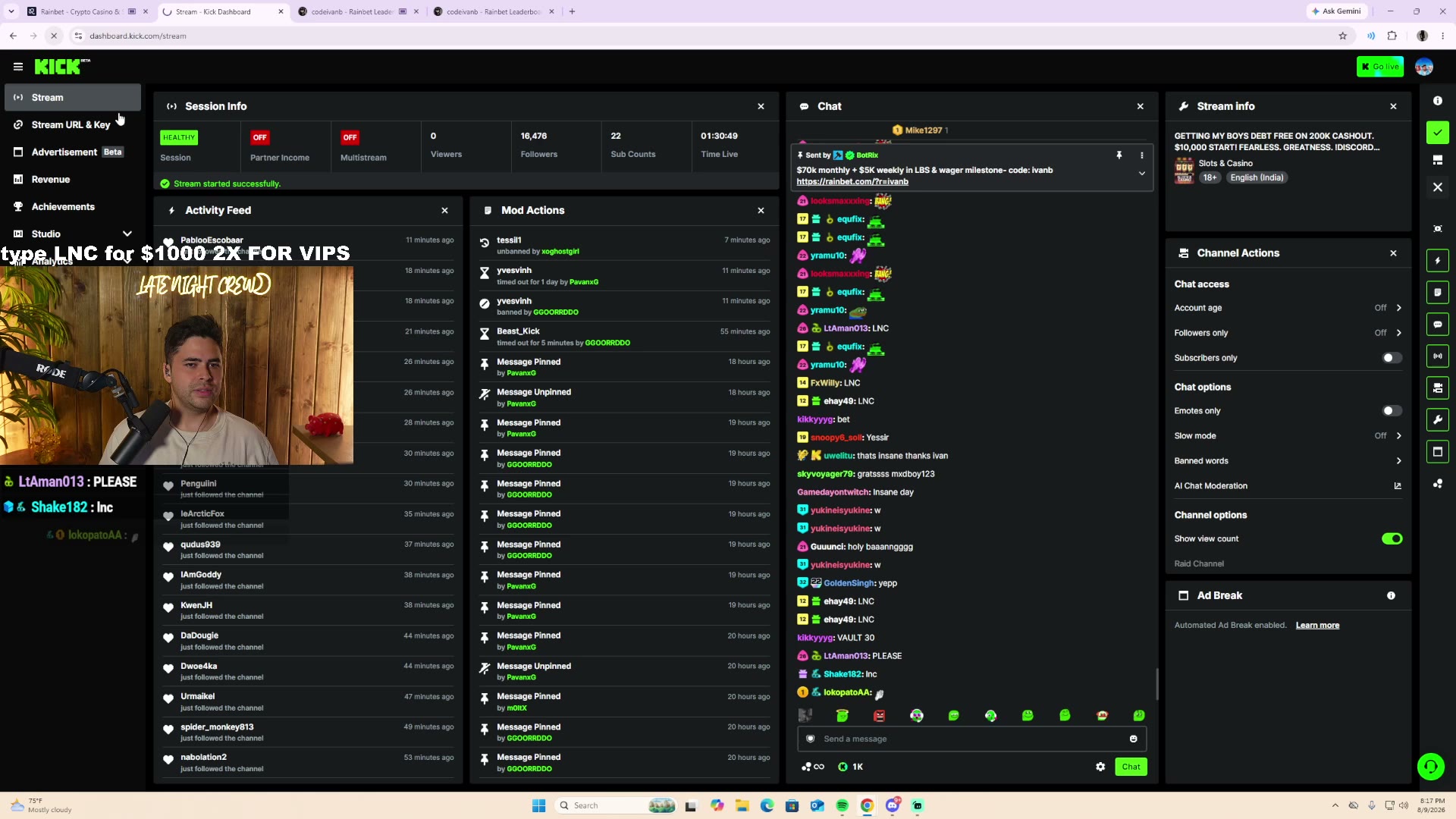Click the Windows Start button
Image resolution: width=1456 pixels, height=819 pixels.
point(539,806)
